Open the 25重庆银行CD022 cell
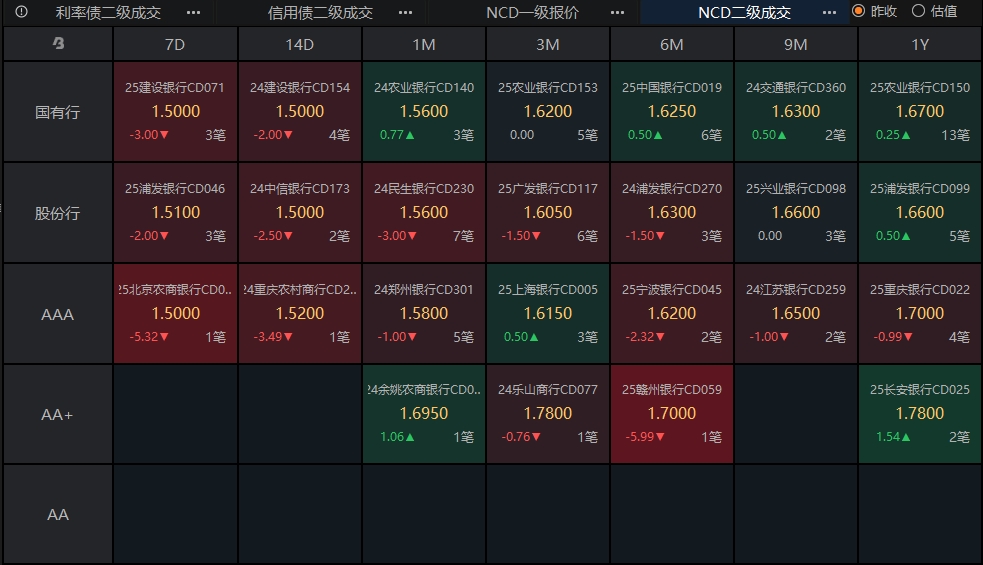Viewport: 983px width, 565px height. (920, 314)
